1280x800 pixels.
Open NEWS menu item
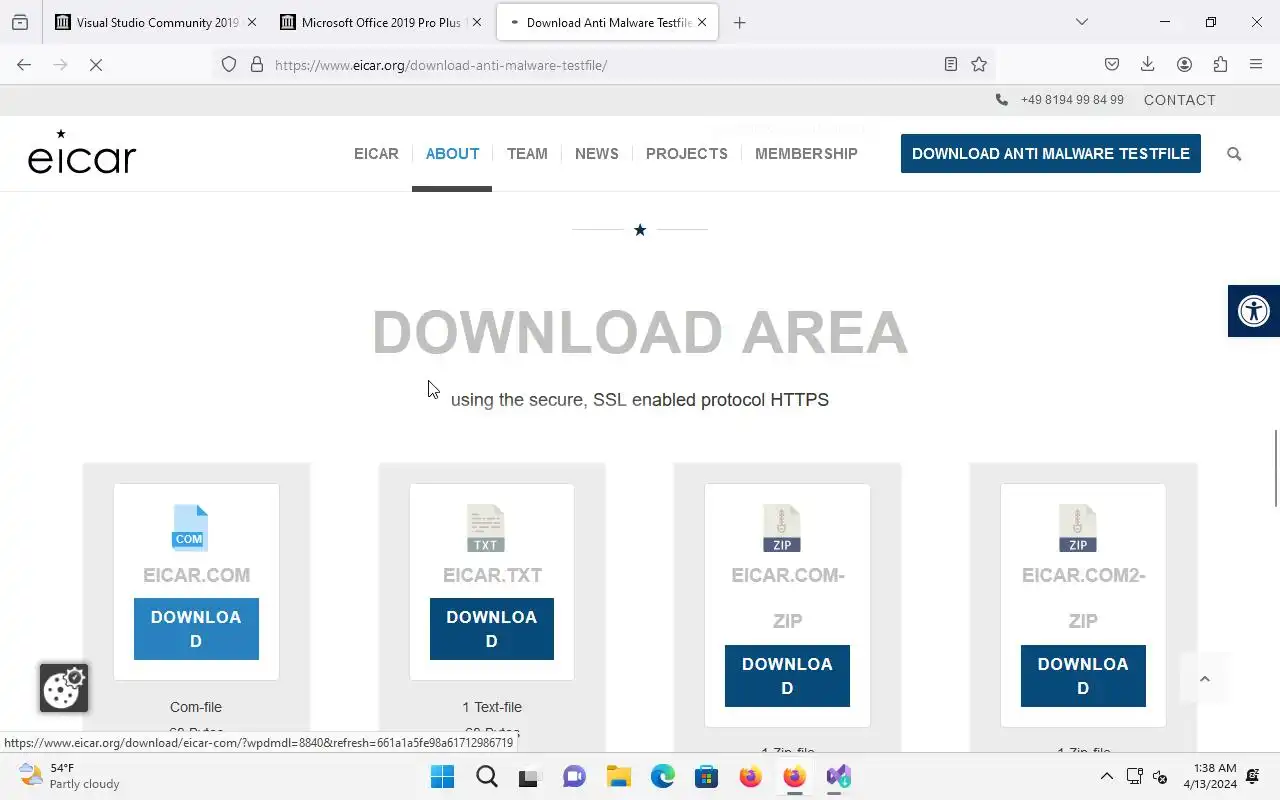coord(596,154)
